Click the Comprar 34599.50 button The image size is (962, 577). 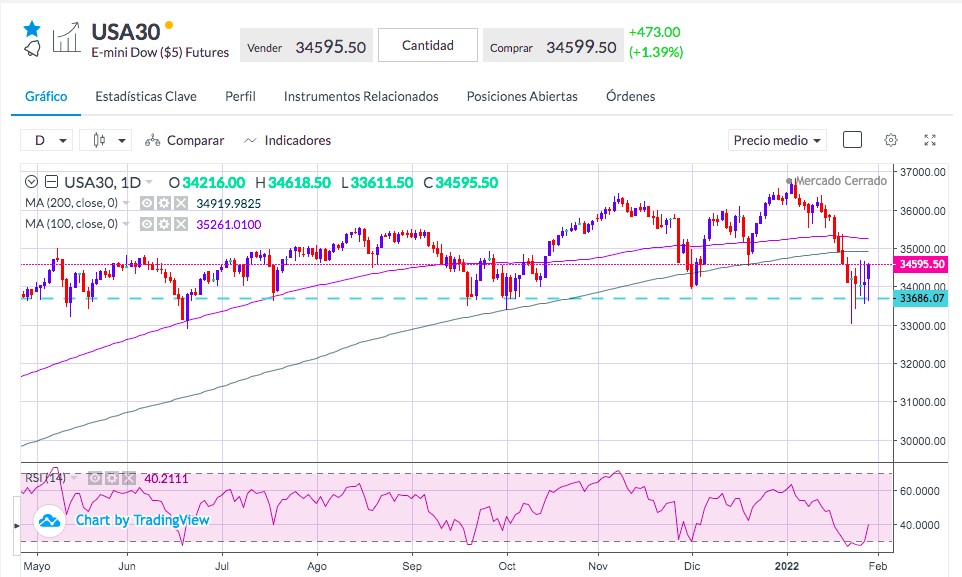click(553, 45)
